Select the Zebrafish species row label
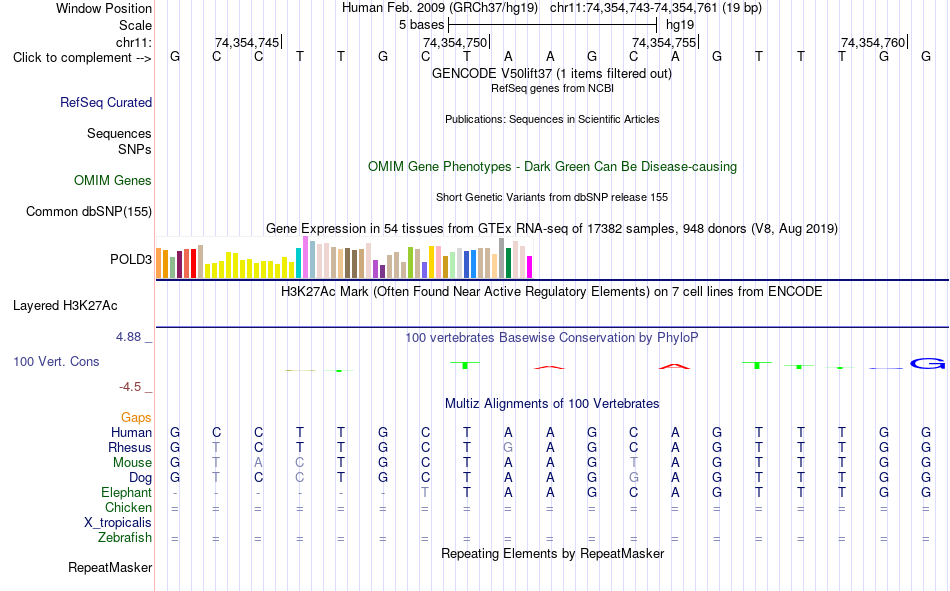950x591 pixels. pos(125,538)
